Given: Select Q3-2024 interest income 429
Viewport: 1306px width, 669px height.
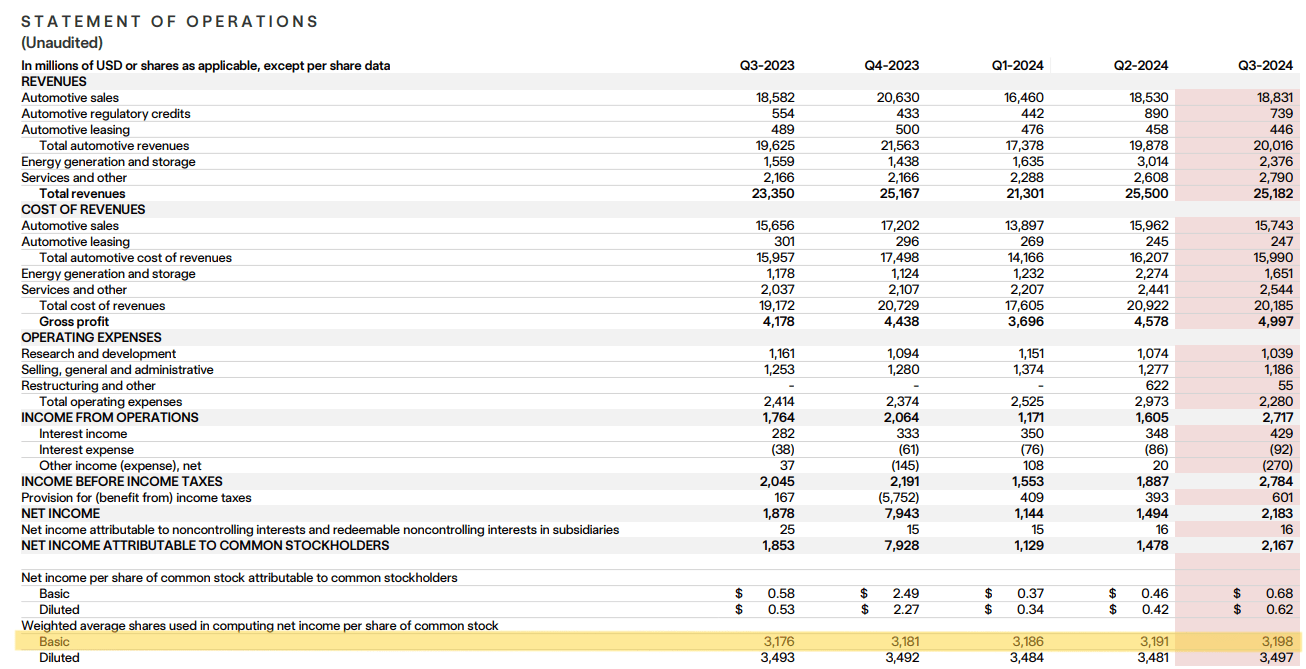Looking at the screenshot, I should 1282,434.
